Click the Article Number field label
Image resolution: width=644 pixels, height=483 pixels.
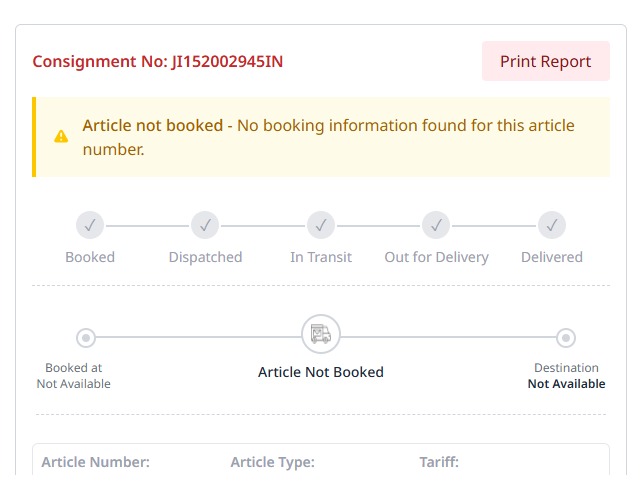[96, 462]
